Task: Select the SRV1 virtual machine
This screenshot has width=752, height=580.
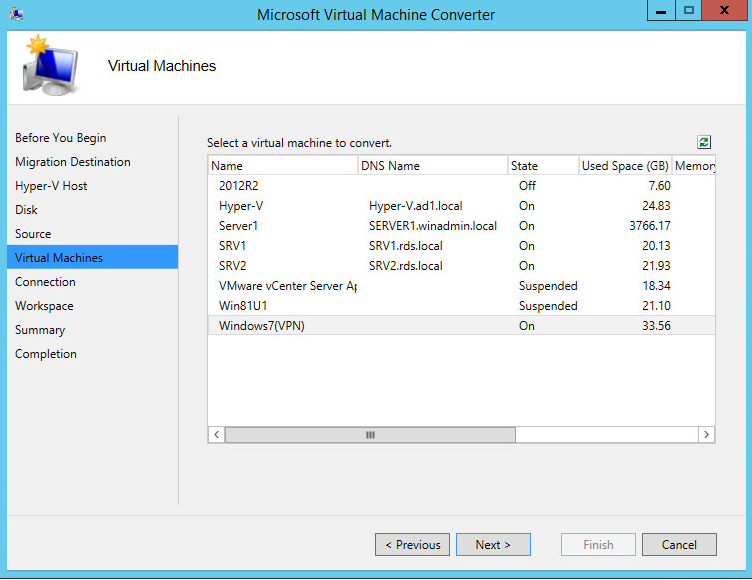Action: pyautogui.click(x=461, y=246)
